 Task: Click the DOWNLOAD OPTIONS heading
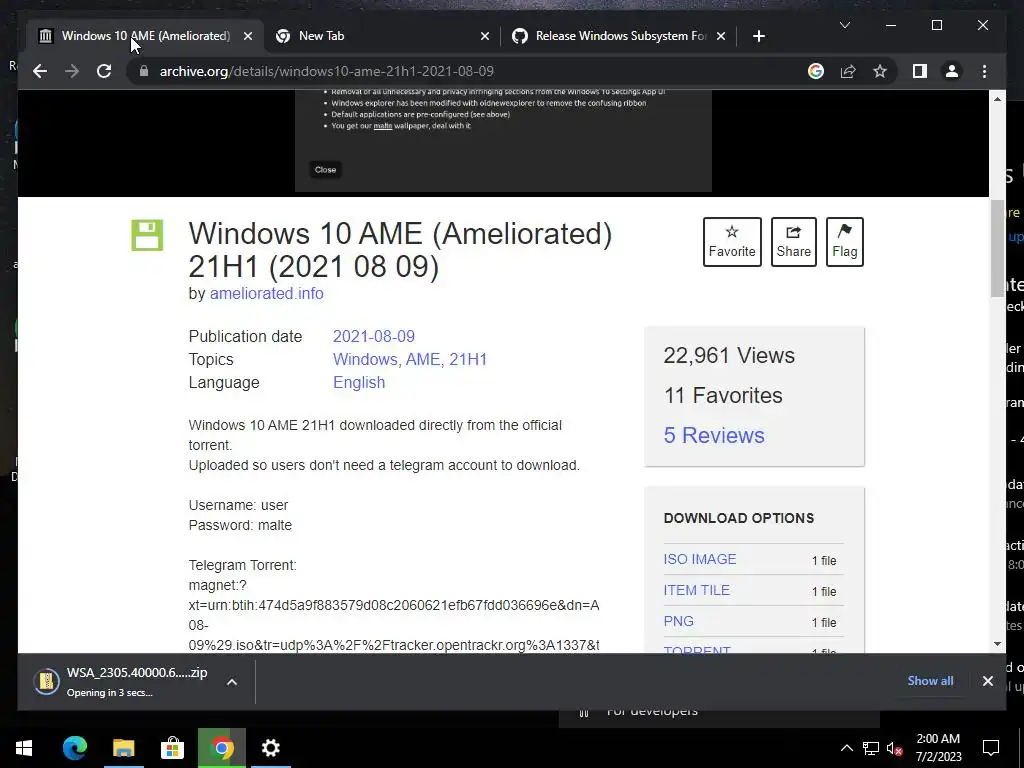pos(739,518)
